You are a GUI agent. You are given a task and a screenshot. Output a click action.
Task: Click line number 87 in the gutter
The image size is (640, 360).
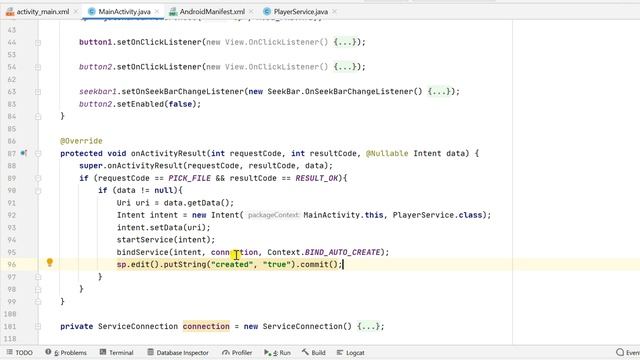11,153
